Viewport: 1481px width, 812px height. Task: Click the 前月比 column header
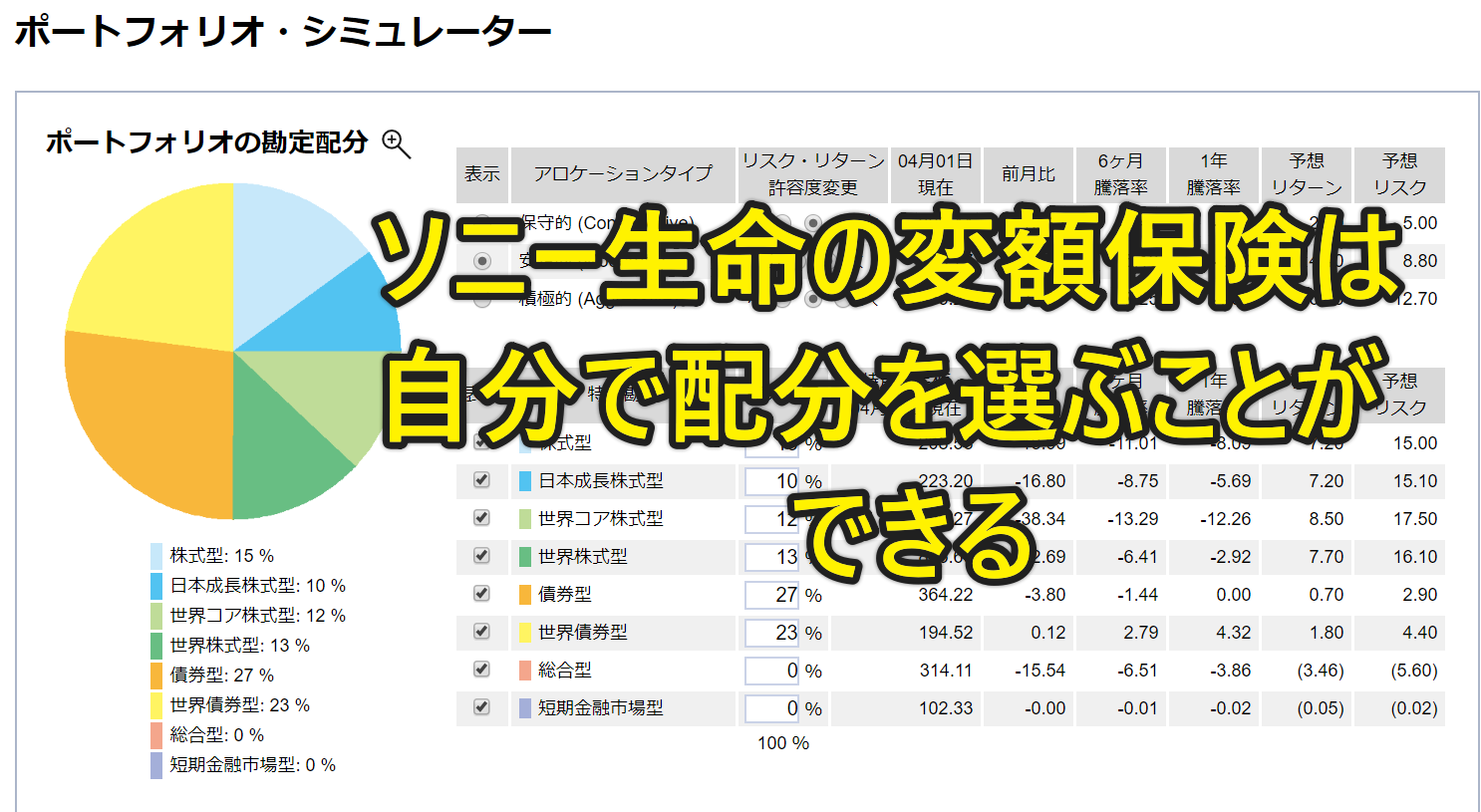[1029, 174]
